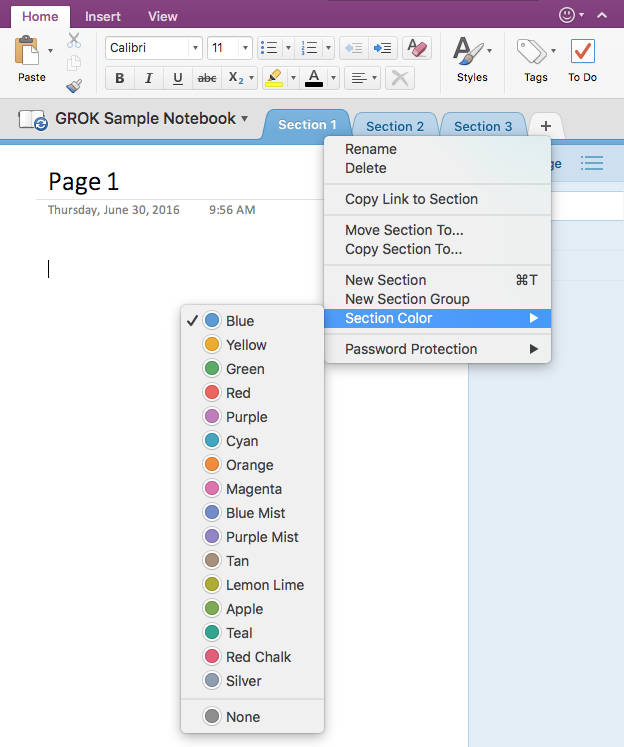Click the Tags icon
This screenshot has width=624, height=747.
[x=532, y=51]
